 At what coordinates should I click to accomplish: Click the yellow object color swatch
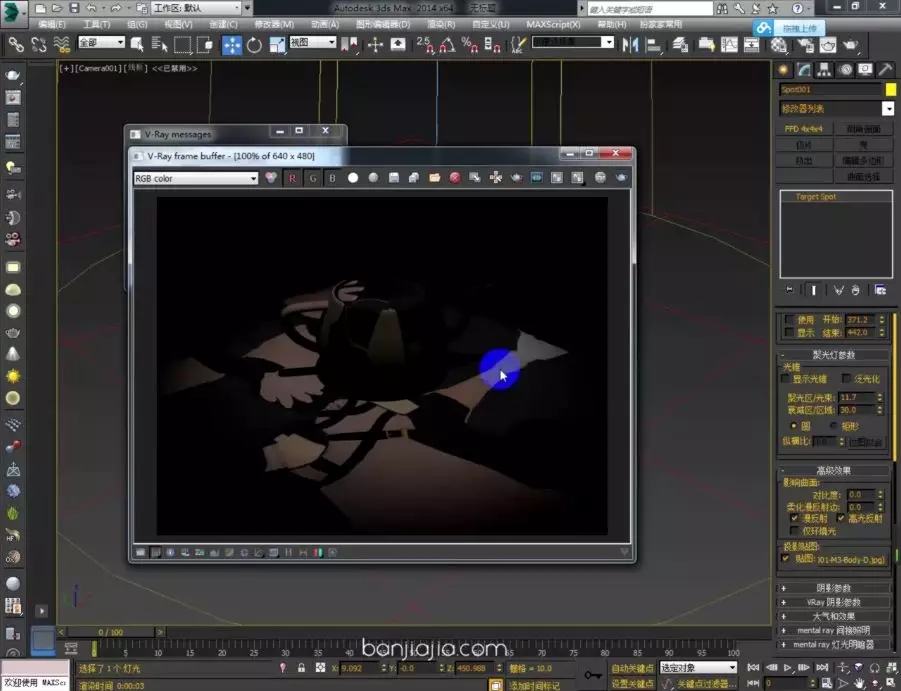point(890,90)
